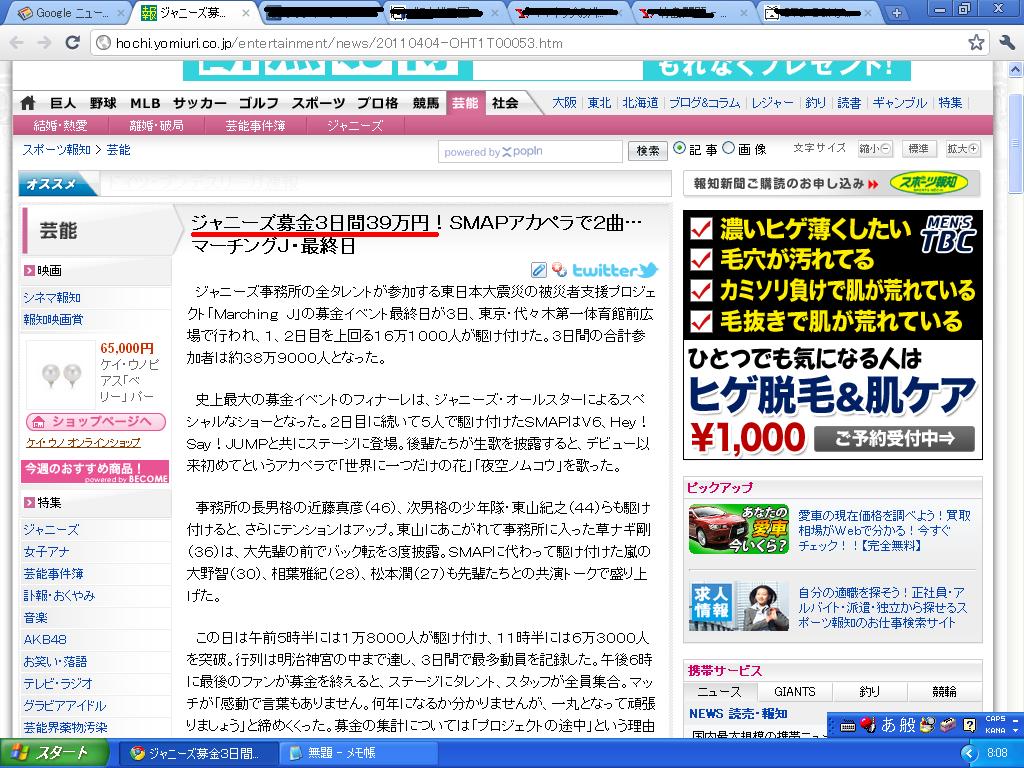Viewport: 1024px width, 768px height.
Task: Open the Chrome wrench menu
Action: (1006, 43)
